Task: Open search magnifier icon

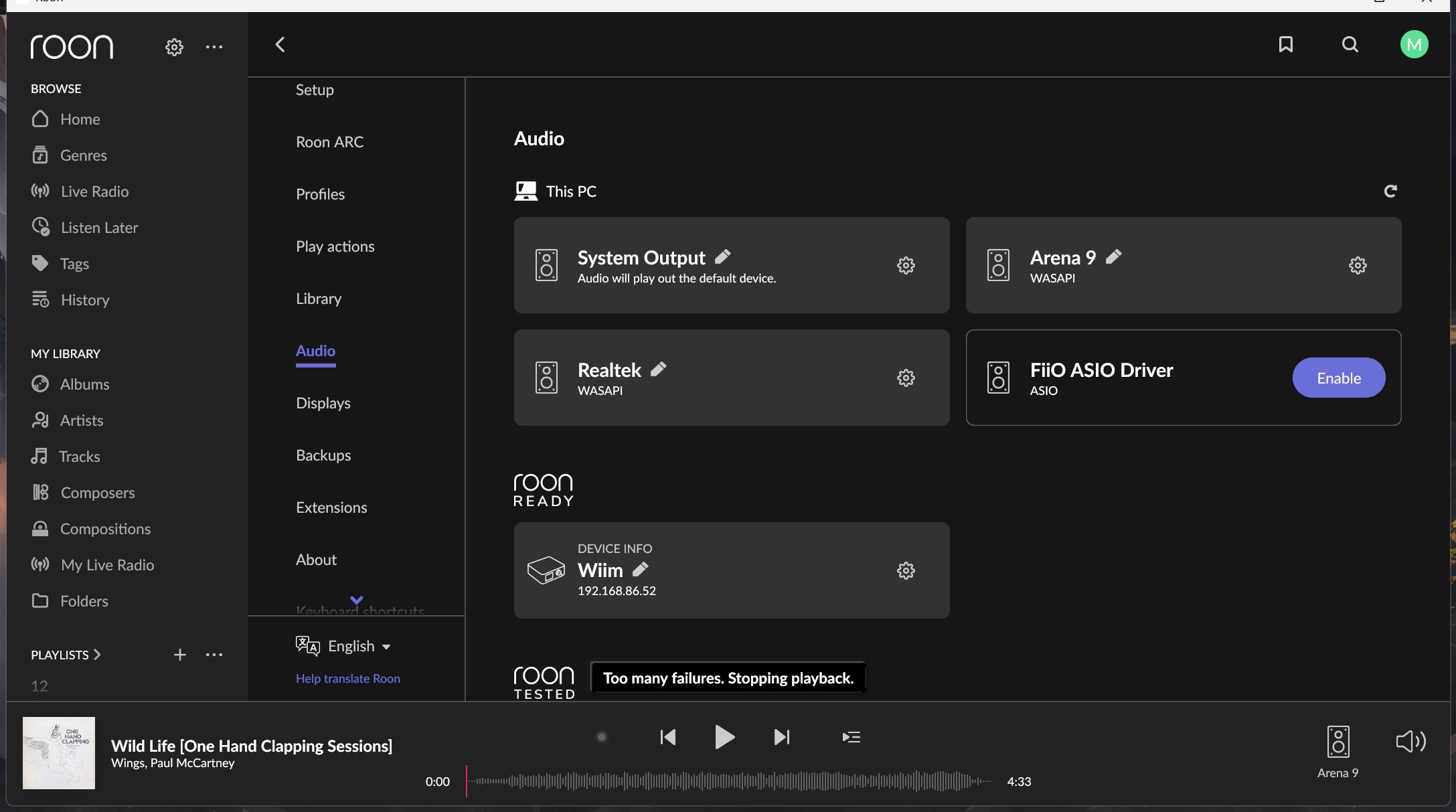Action: (x=1350, y=45)
